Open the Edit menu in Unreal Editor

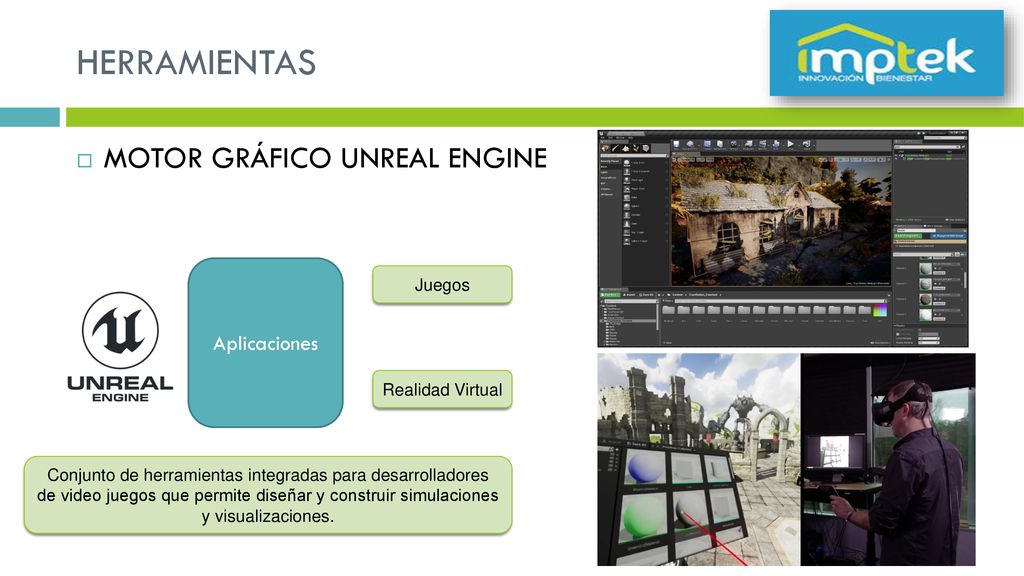tap(611, 137)
